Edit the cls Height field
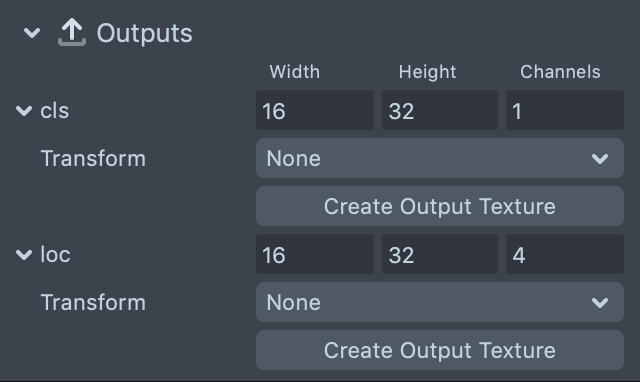The image size is (640, 382). tap(440, 110)
